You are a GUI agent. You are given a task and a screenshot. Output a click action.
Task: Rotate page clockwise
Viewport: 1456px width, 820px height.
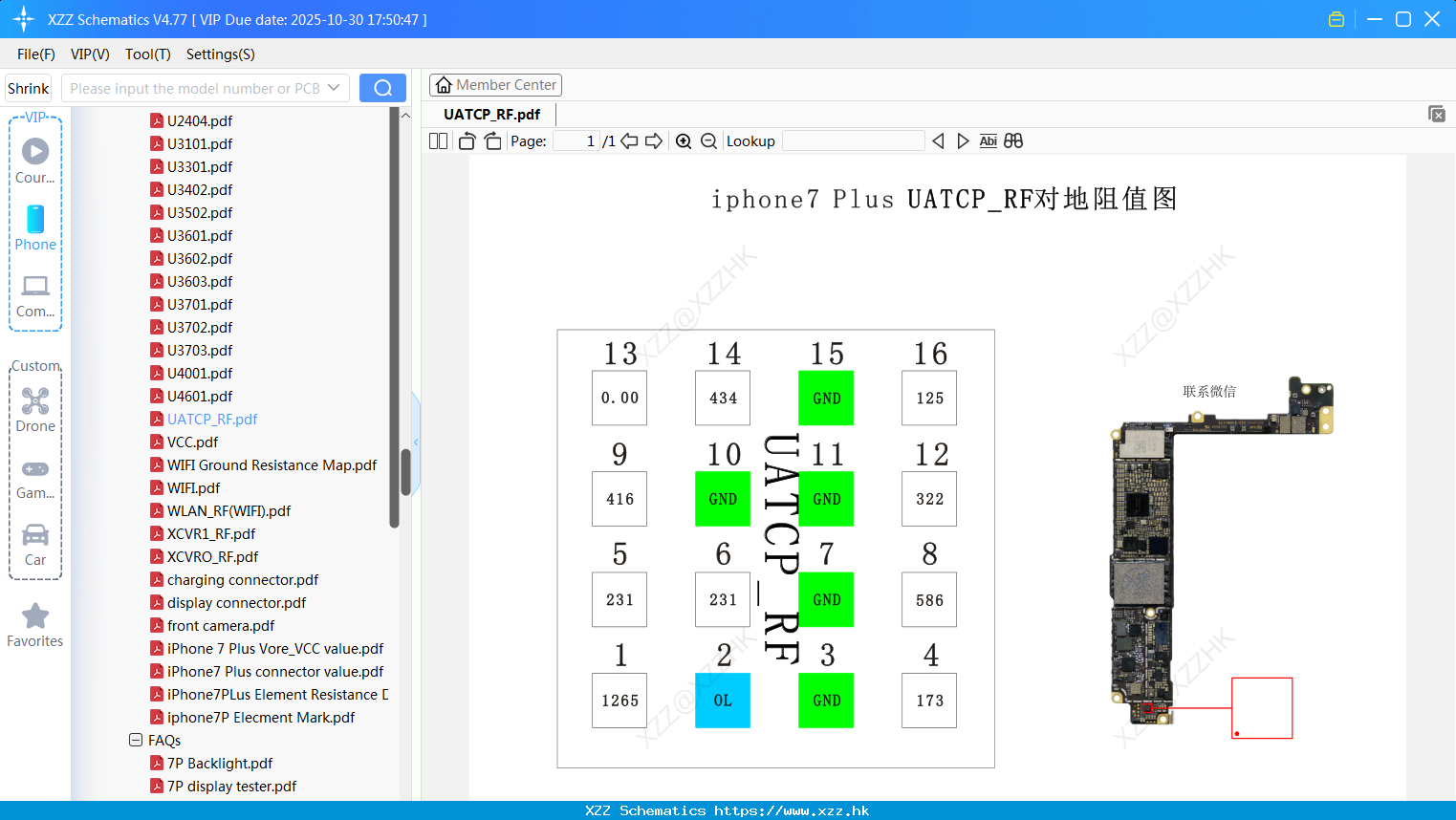pyautogui.click(x=492, y=140)
